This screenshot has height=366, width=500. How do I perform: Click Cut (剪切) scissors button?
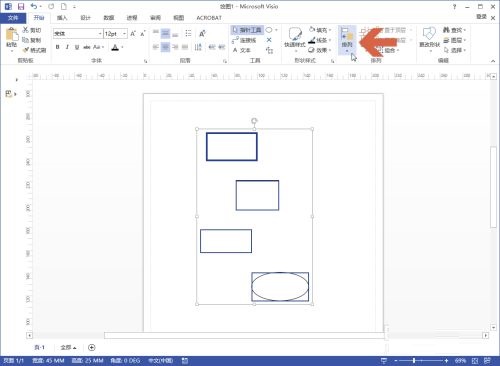32,30
